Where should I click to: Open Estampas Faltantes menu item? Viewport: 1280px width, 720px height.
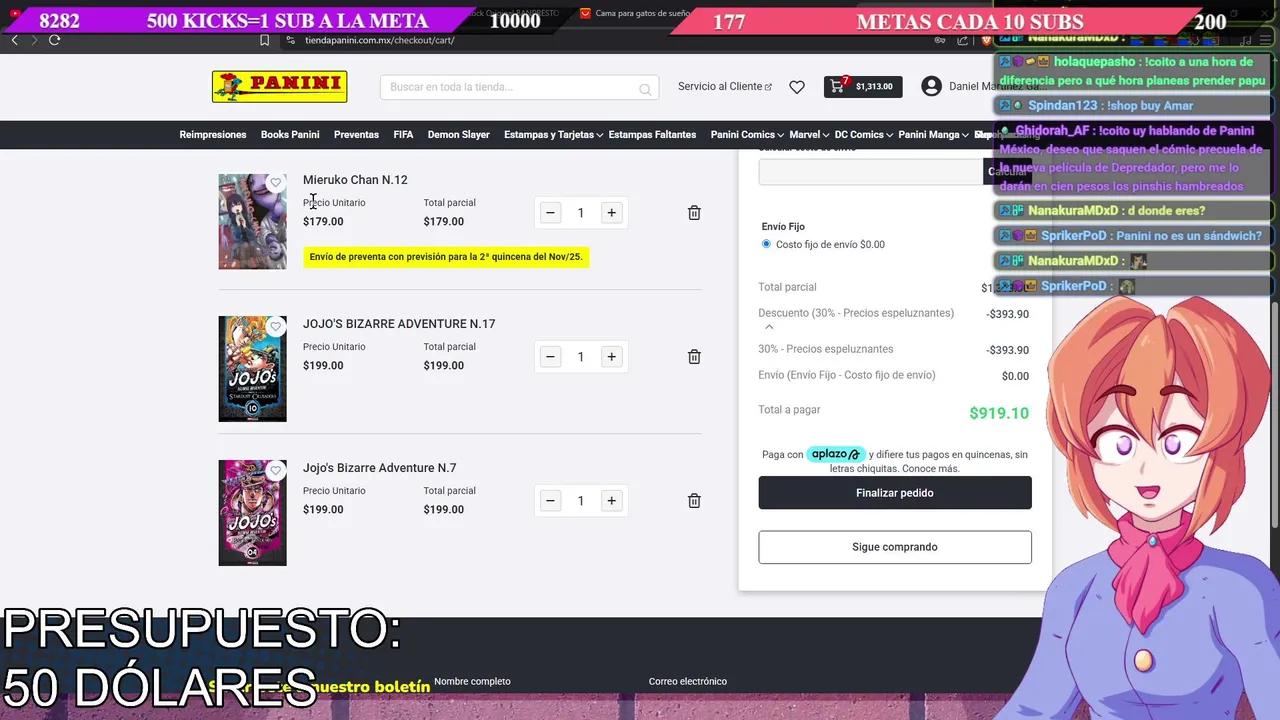[652, 134]
